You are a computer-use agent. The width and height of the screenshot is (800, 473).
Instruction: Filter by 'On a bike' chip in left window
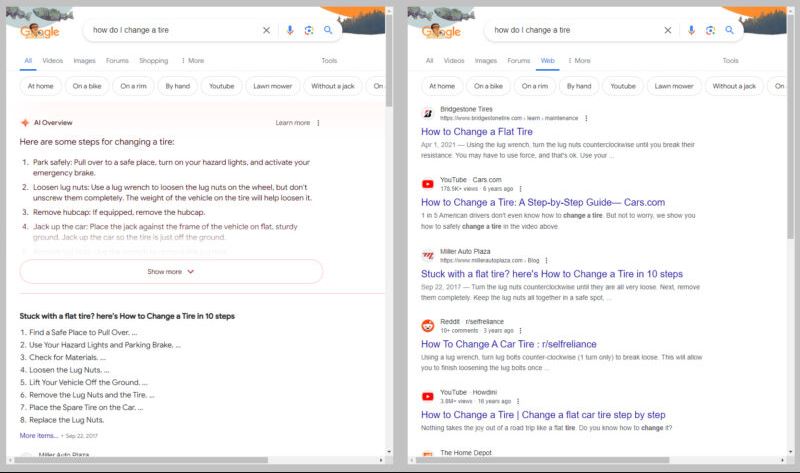(x=87, y=86)
